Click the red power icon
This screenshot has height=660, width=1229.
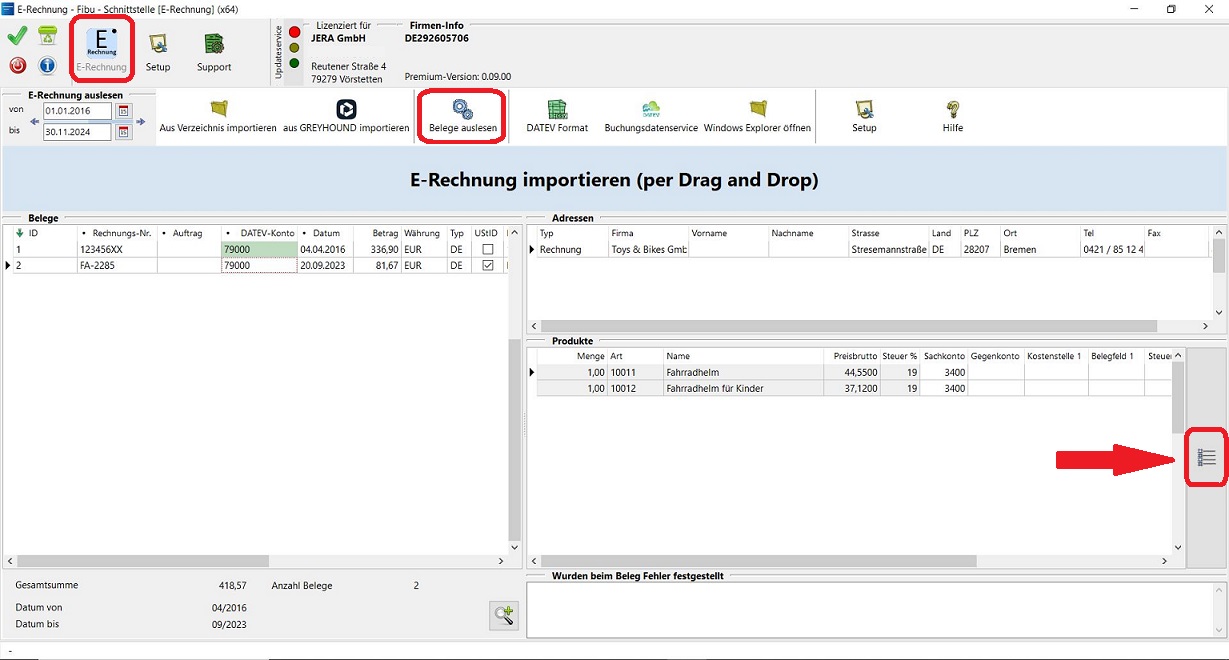pos(17,66)
